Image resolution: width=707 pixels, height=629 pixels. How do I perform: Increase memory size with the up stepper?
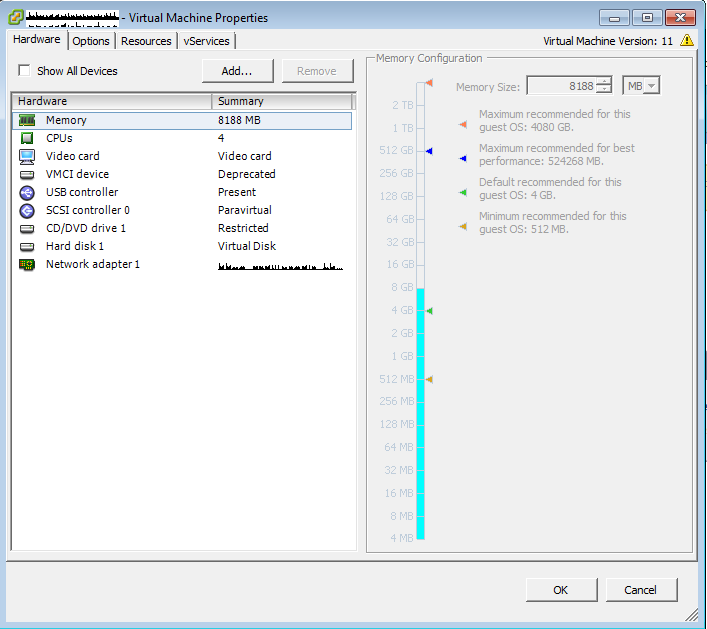[603, 82]
